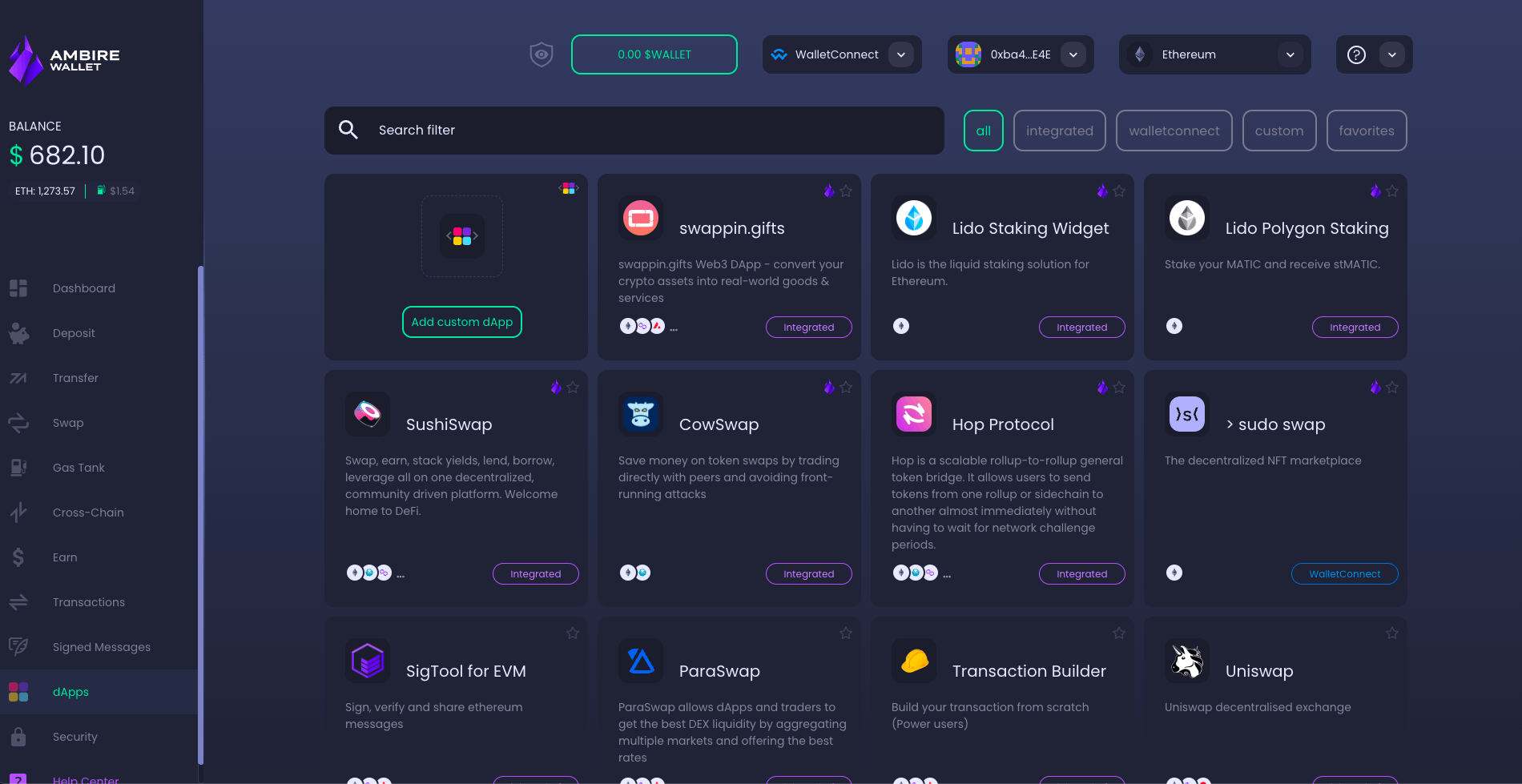The width and height of the screenshot is (1522, 784).
Task: Star ParaSwap as favorite
Action: click(846, 633)
